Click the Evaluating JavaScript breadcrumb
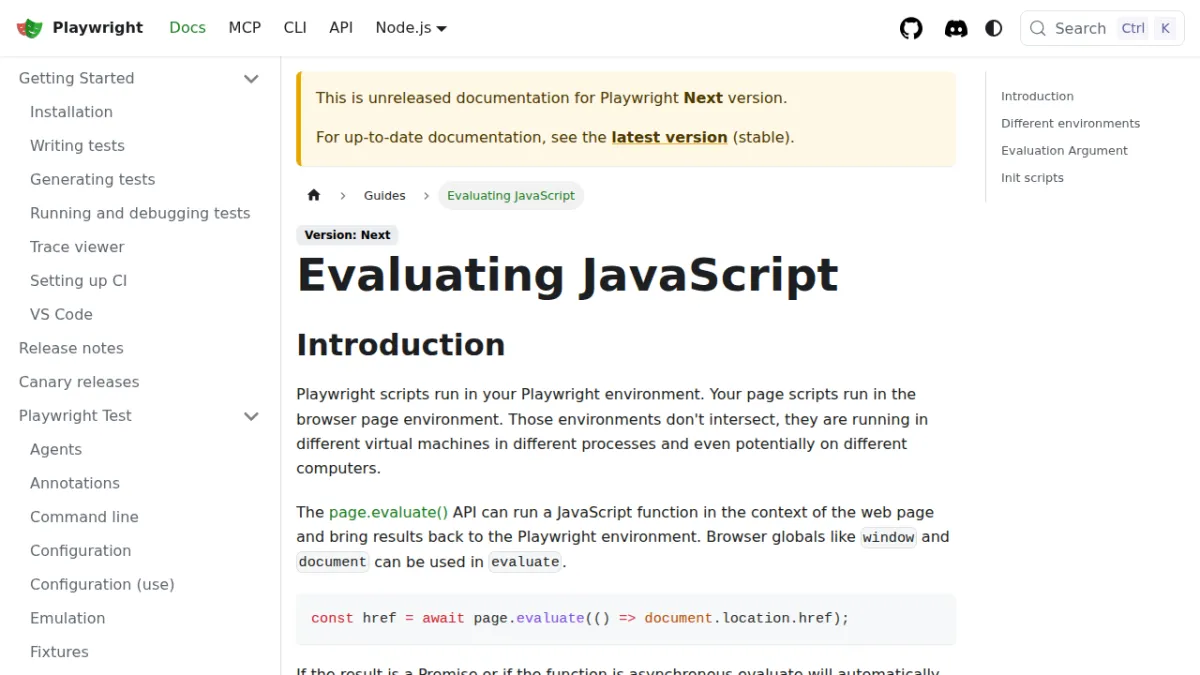 pos(511,195)
